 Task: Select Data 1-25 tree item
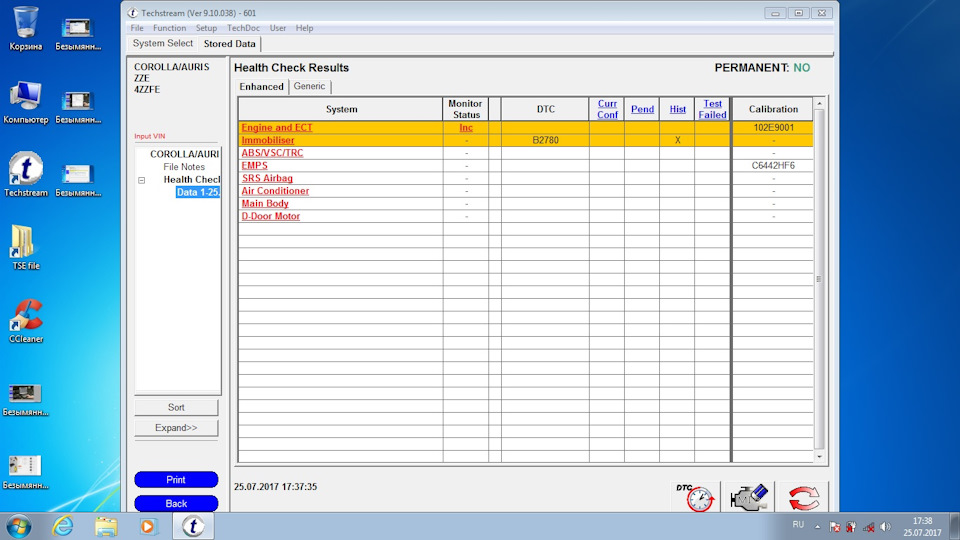[197, 192]
